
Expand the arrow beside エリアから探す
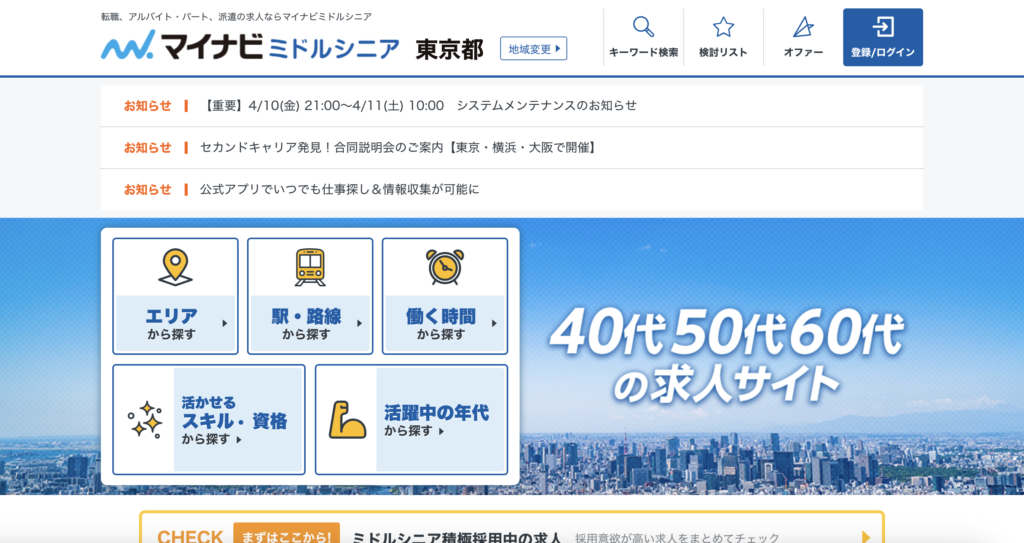[x=225, y=323]
